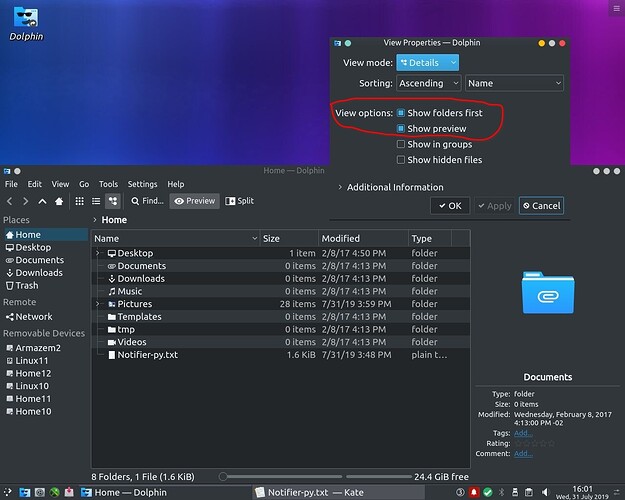Click the Split view button
Screen dimensions: 625x500
[240, 201]
